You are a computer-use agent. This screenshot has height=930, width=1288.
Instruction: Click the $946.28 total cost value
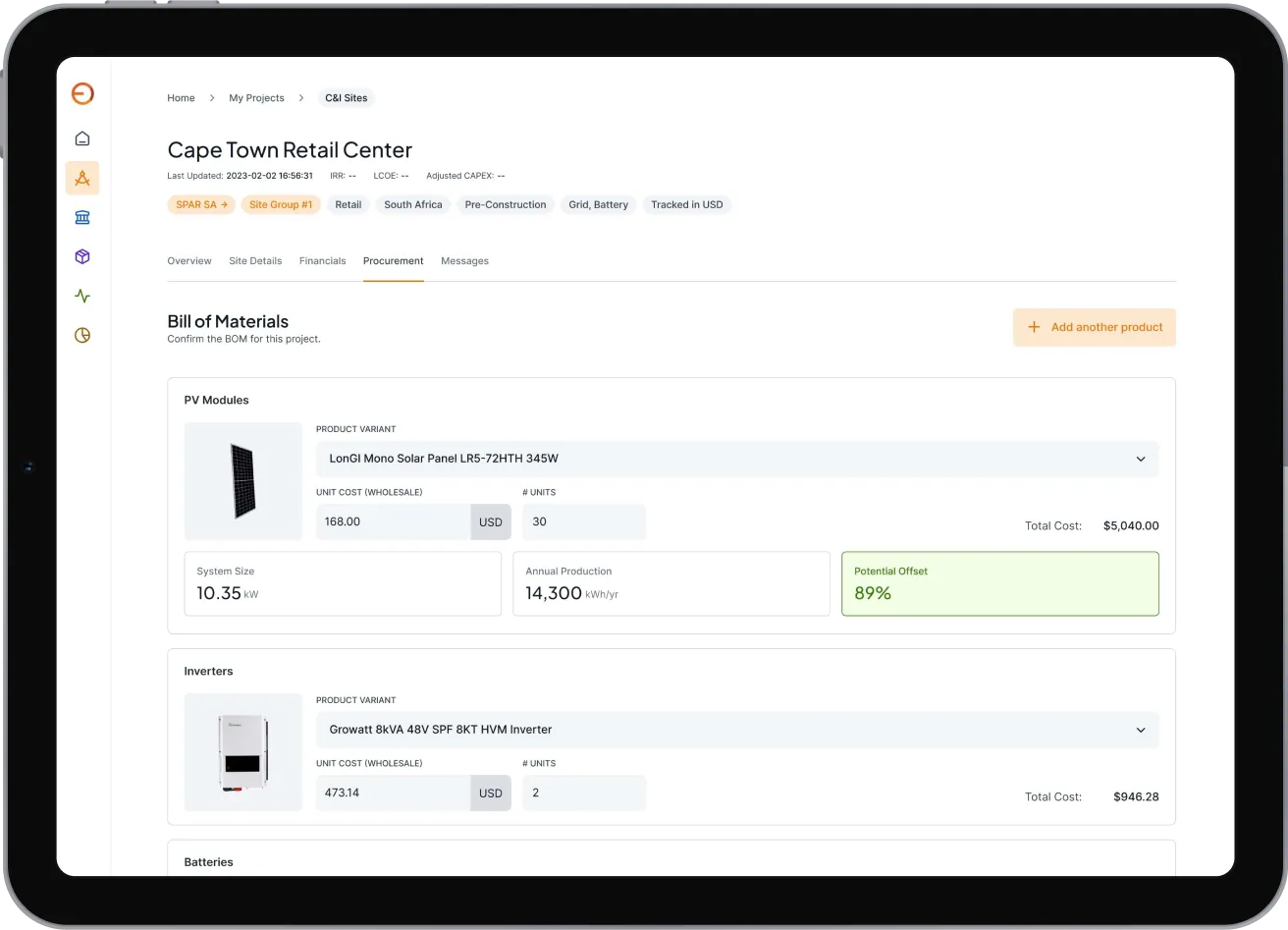tap(1136, 797)
